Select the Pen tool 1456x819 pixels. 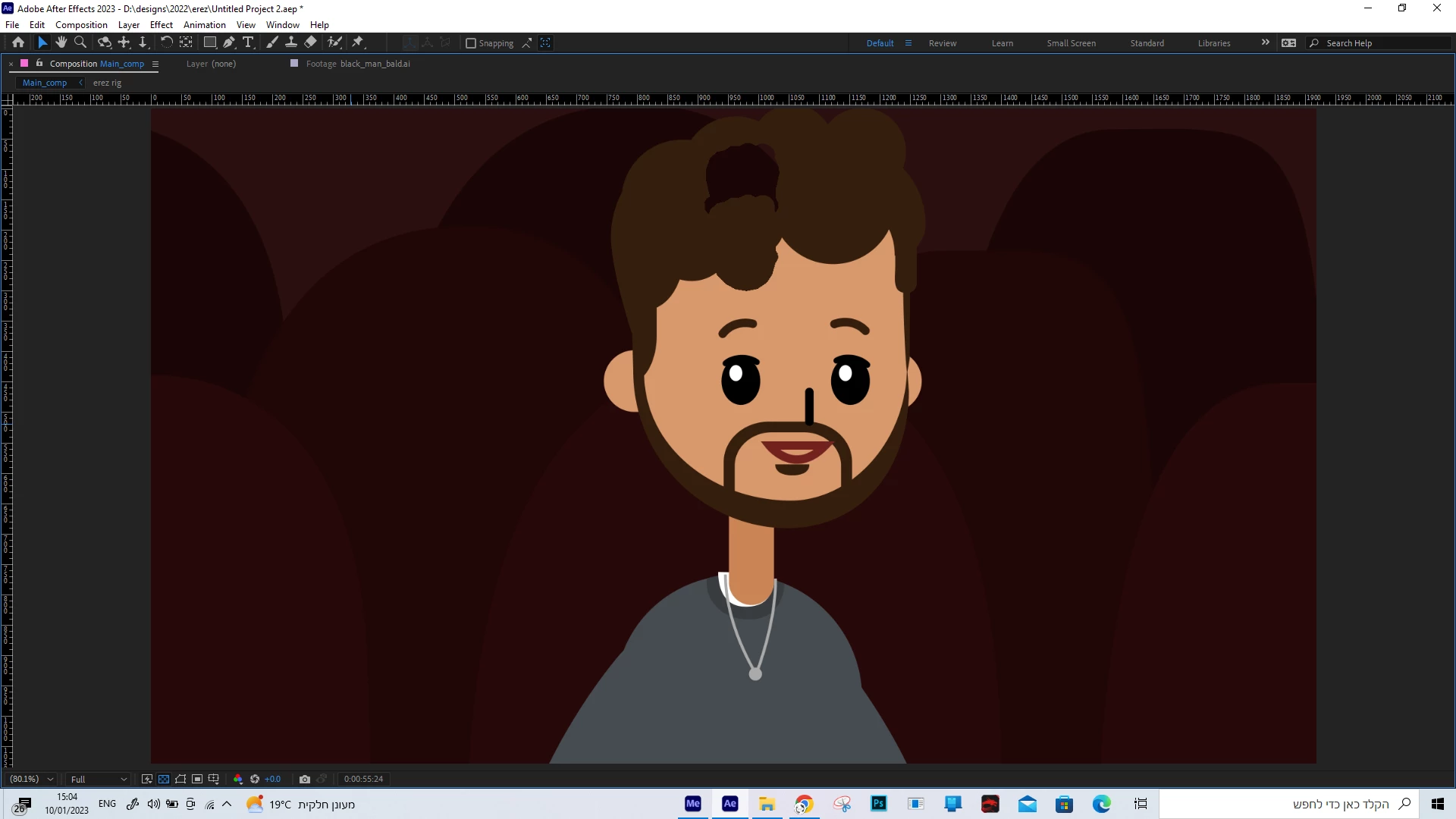(229, 42)
